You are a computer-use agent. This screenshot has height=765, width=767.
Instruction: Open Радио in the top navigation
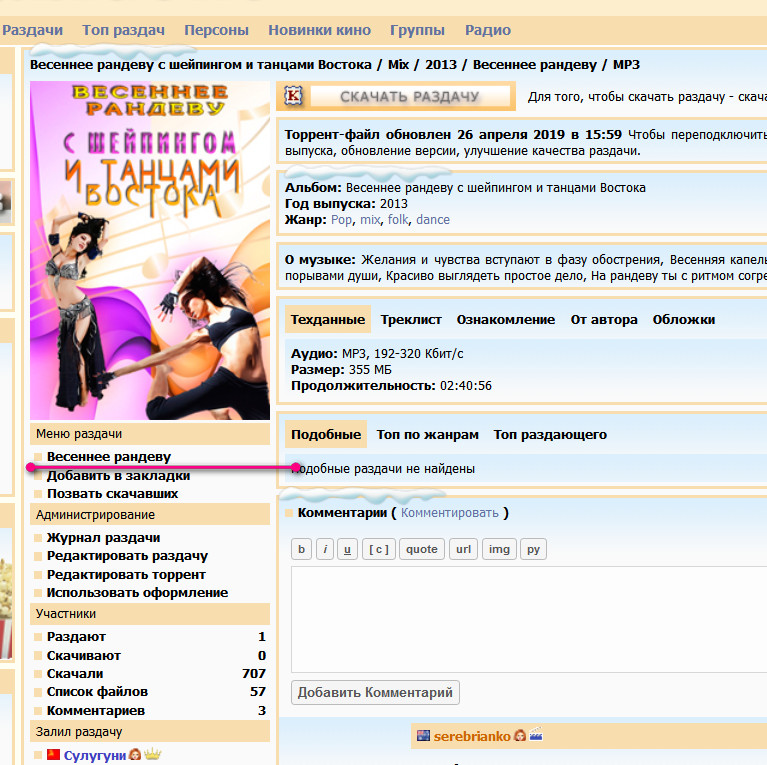pos(488,30)
